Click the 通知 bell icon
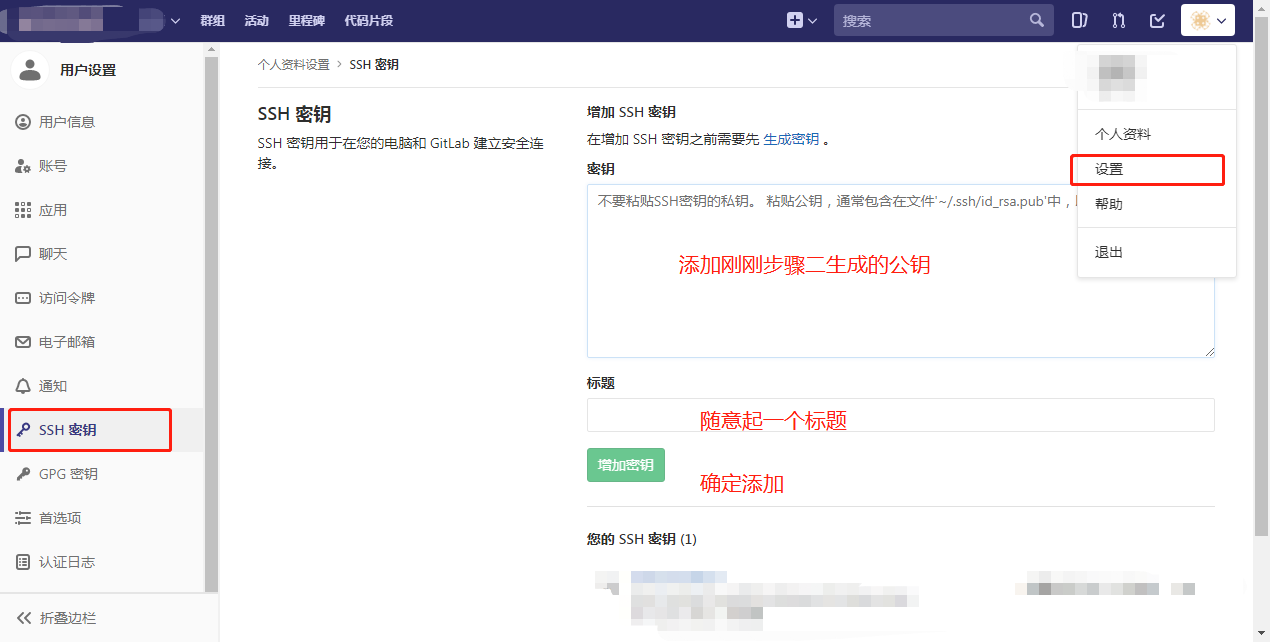Image resolution: width=1270 pixels, height=642 pixels. coord(23,386)
